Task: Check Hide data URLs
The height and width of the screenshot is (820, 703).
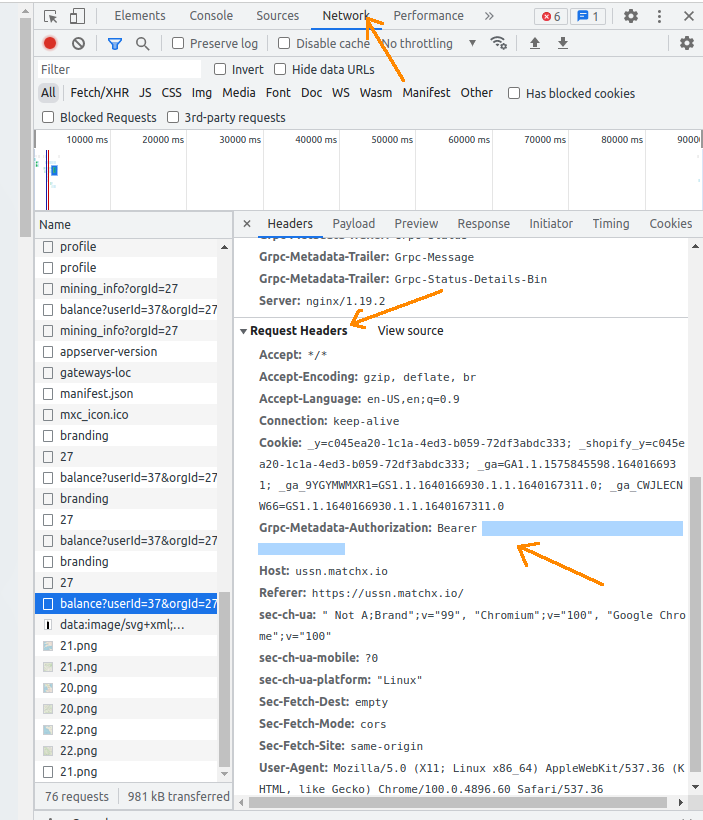Action: tap(280, 69)
